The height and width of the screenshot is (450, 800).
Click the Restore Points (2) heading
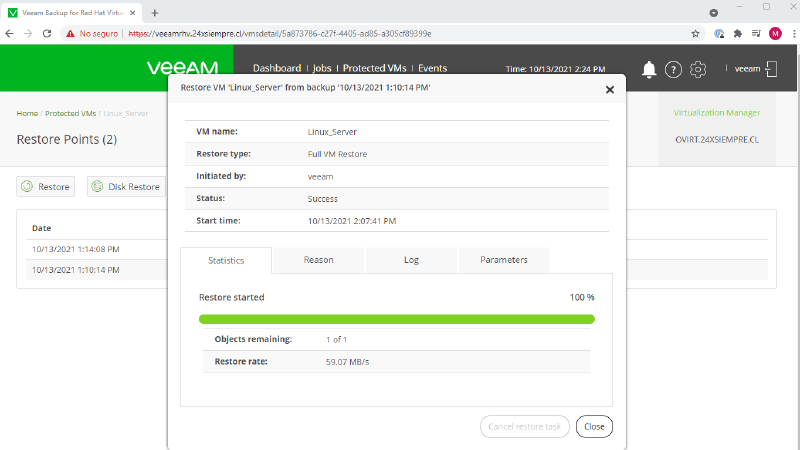point(67,139)
